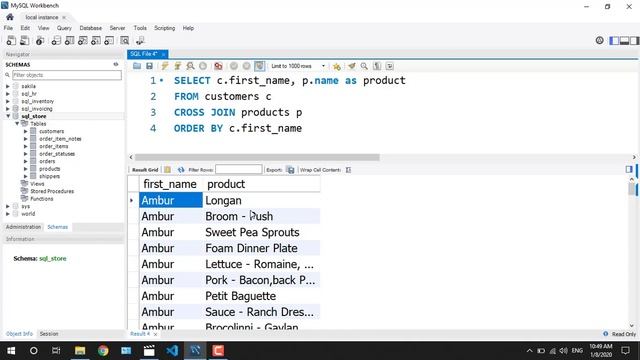Expand the sql_inventory schema
640x360 pixels.
pyautogui.click(x=8, y=101)
